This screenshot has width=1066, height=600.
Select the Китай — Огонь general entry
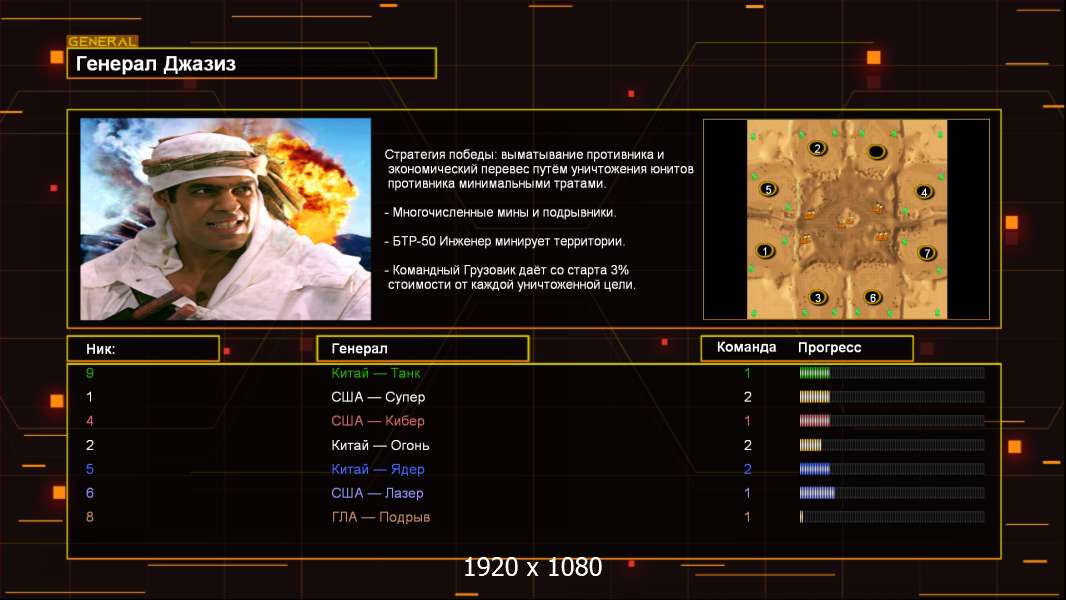pyautogui.click(x=380, y=445)
